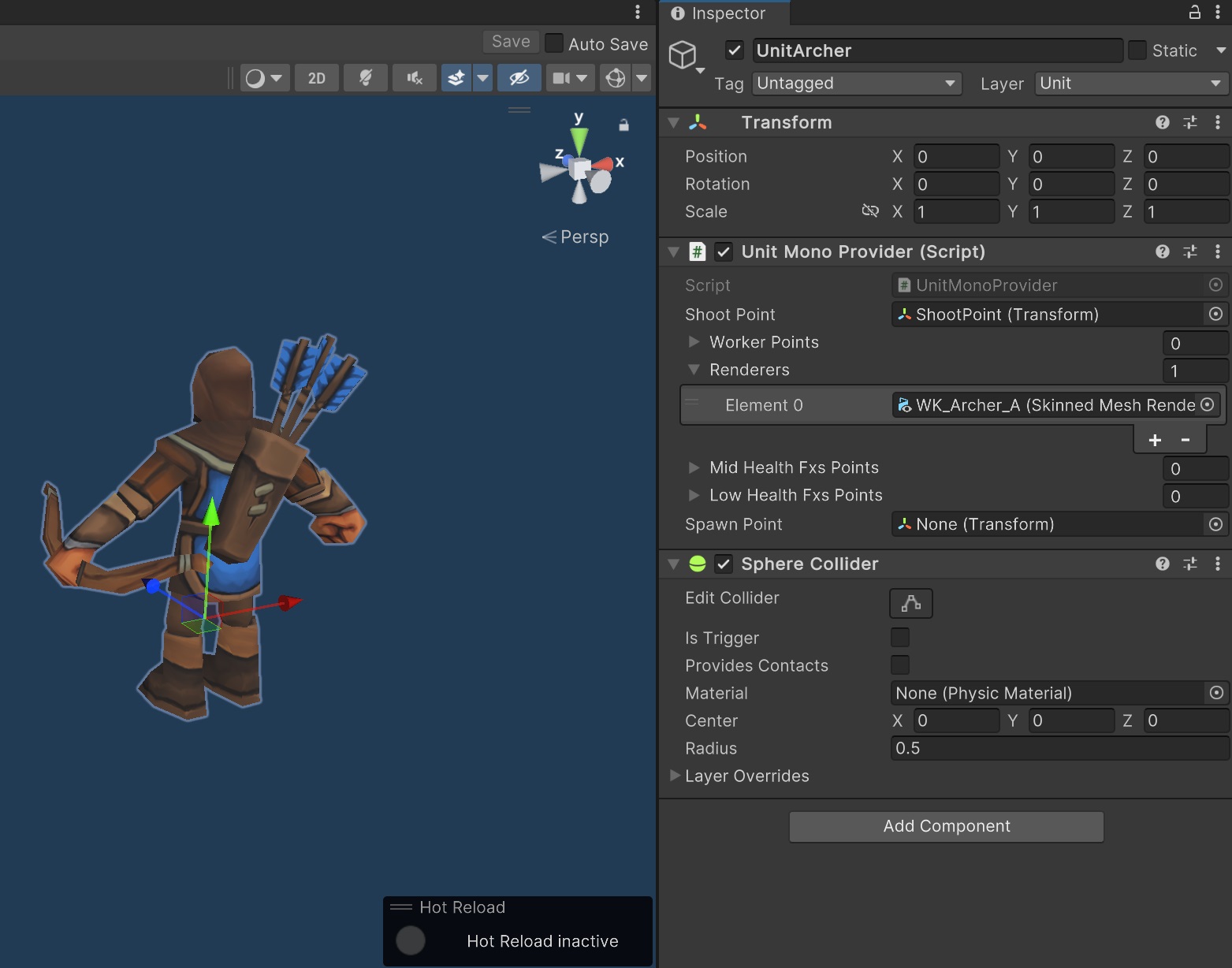Open Transform component help icon
The width and height of the screenshot is (1232, 968).
[x=1162, y=122]
